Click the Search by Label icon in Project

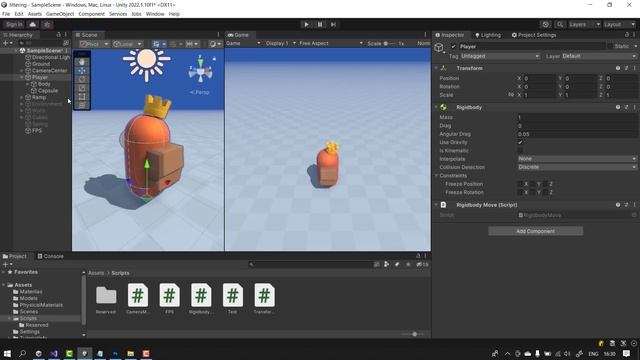(x=397, y=264)
